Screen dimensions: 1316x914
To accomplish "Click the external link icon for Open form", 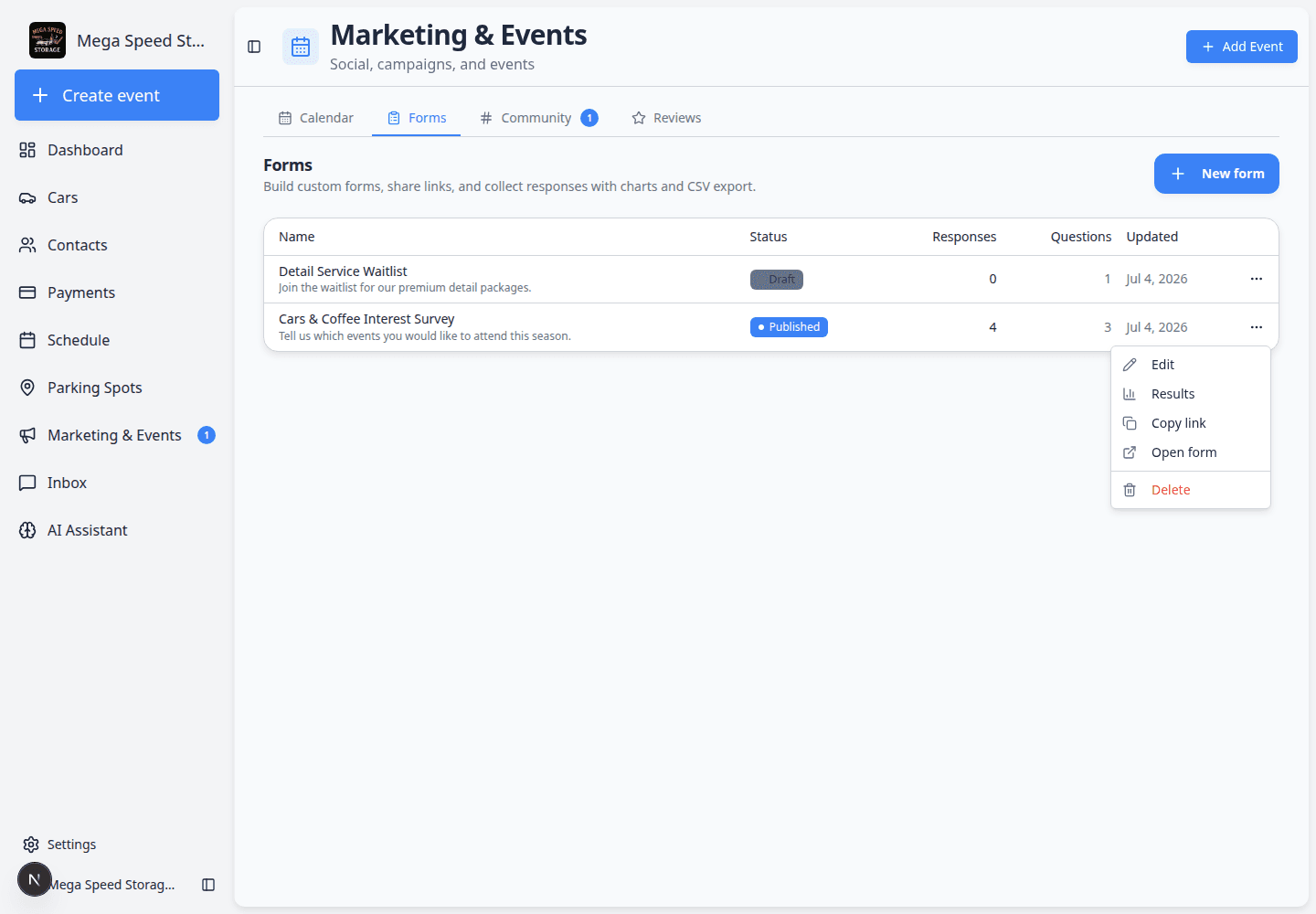I will [x=1130, y=452].
